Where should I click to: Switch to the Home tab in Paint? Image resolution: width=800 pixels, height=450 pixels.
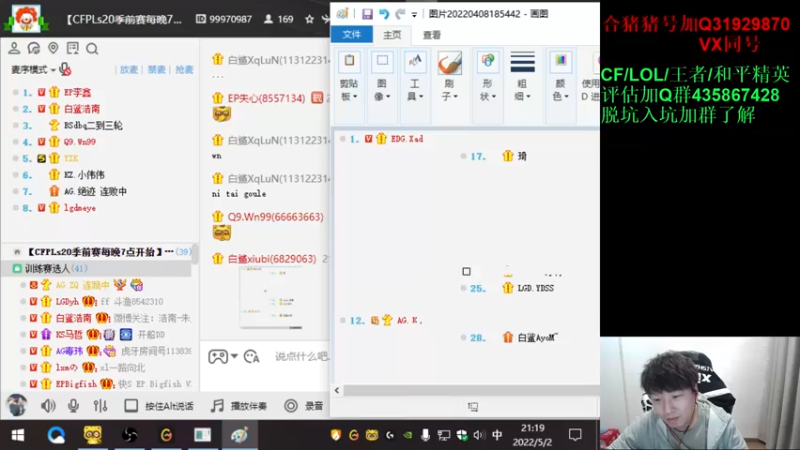tap(392, 35)
